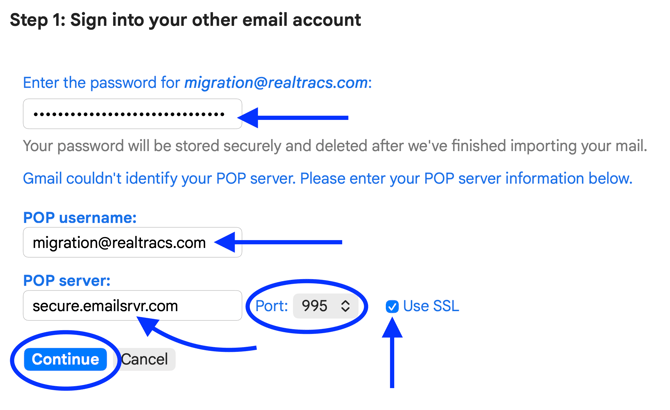Click the bold migration@realtracs.com address in the prompt

[x=276, y=83]
